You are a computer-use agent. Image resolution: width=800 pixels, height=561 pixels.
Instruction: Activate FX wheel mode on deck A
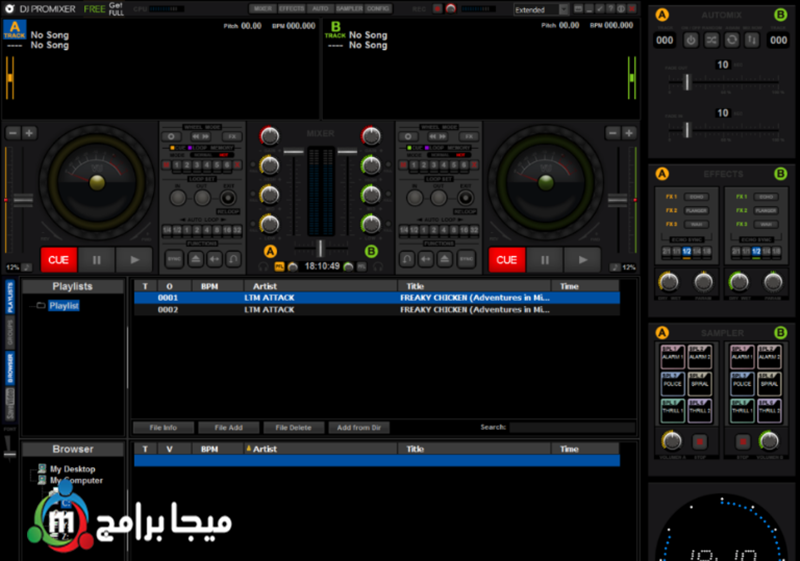232,137
